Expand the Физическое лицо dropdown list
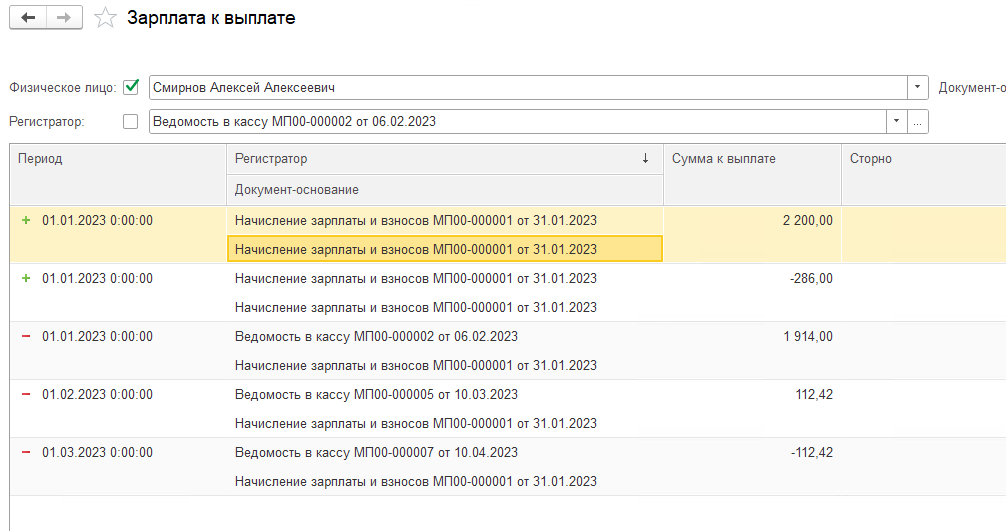 pyautogui.click(x=918, y=88)
